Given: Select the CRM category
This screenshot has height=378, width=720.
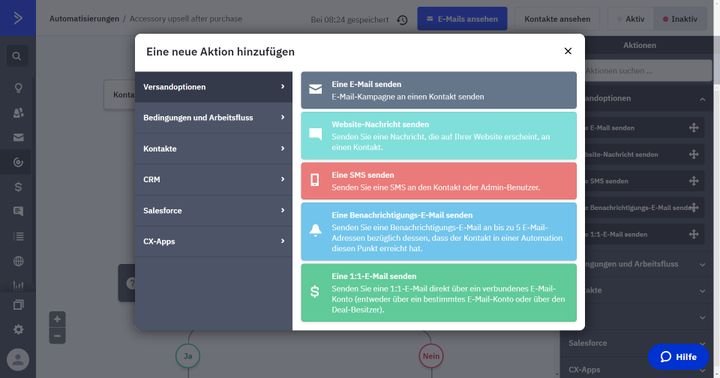Looking at the screenshot, I should click(x=214, y=180).
